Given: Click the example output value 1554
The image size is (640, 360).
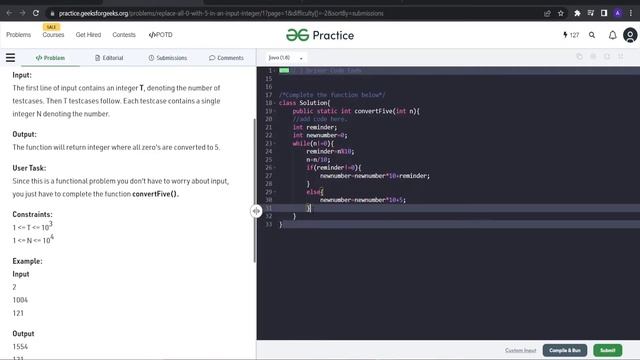Looking at the screenshot, I should [x=20, y=347].
